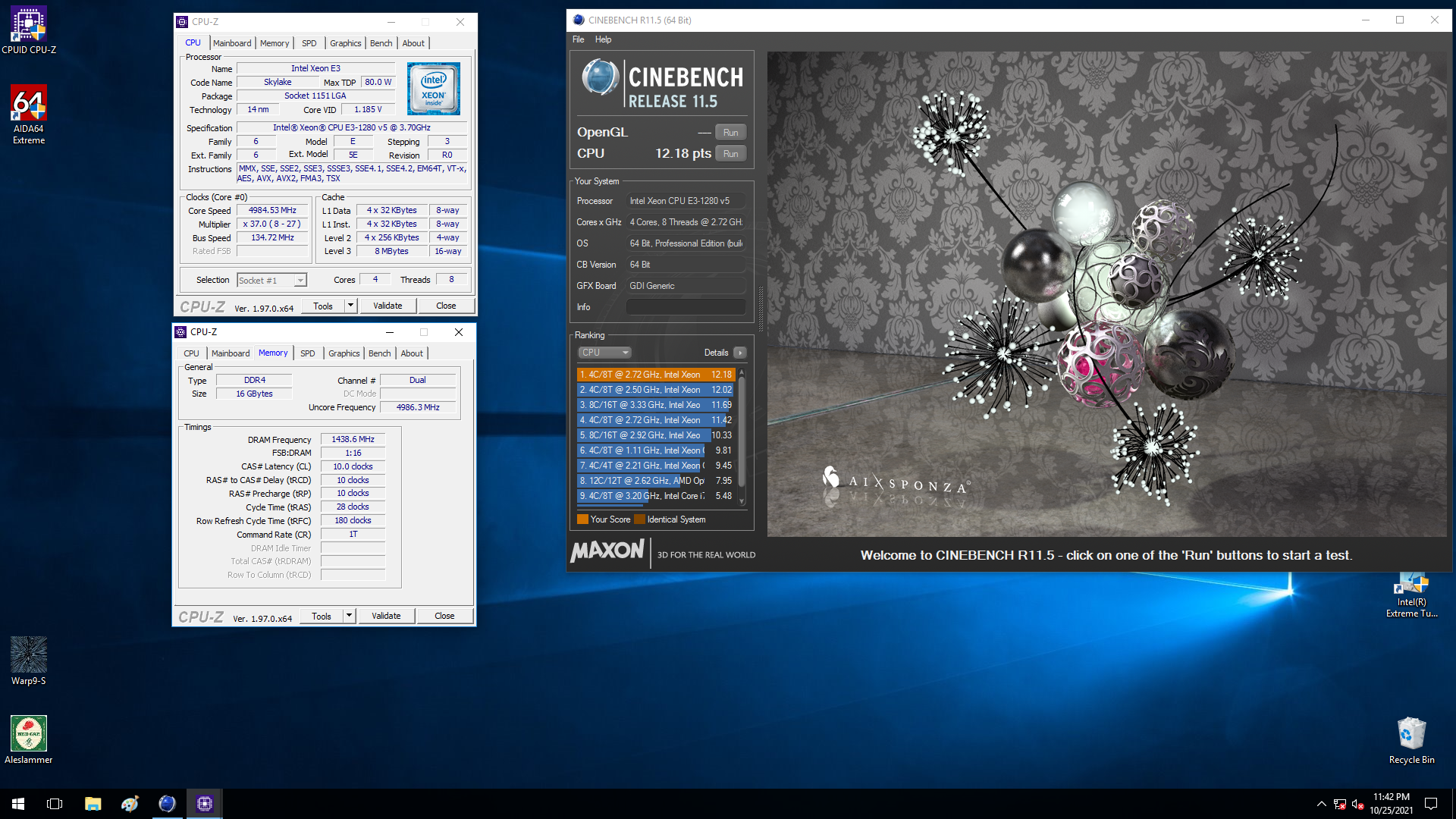Click Close in top CPU-Z window
This screenshot has height=819, width=1456.
446,306
